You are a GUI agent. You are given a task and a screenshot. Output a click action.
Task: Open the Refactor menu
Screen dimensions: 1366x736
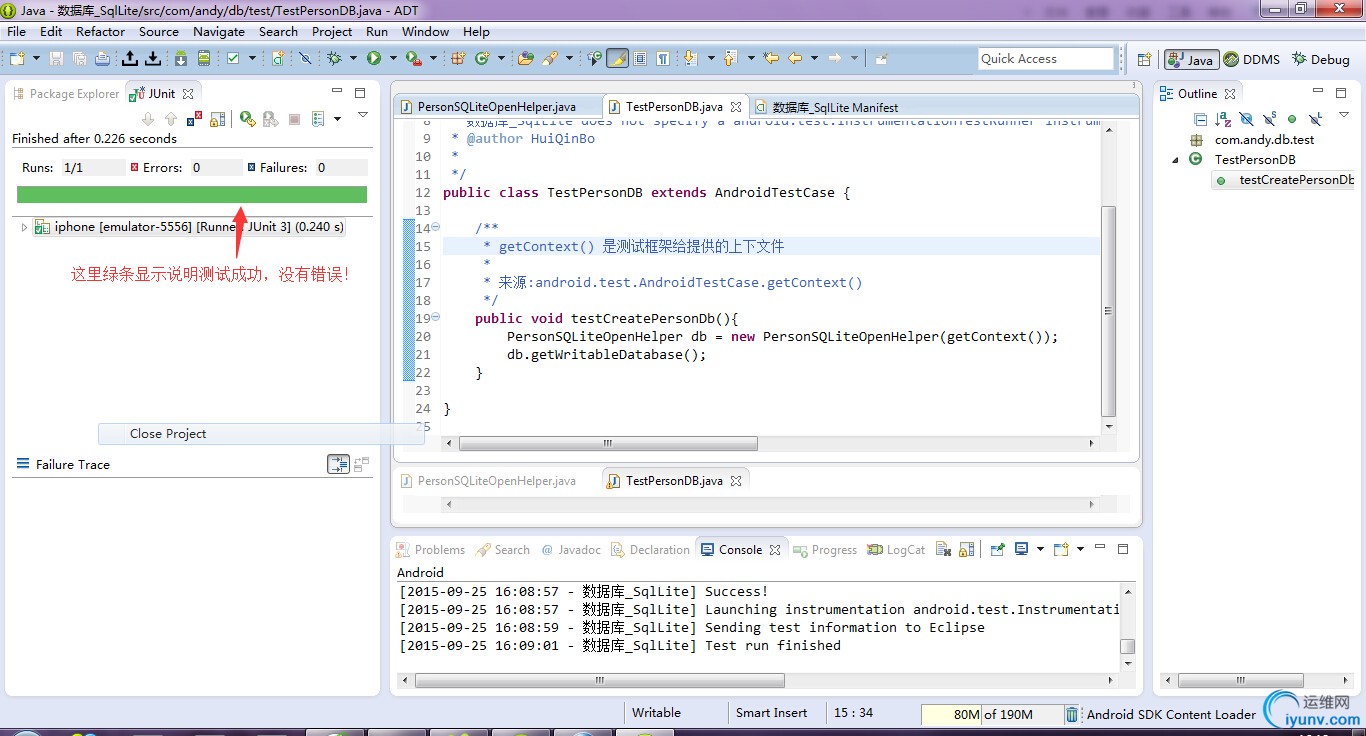pos(100,31)
